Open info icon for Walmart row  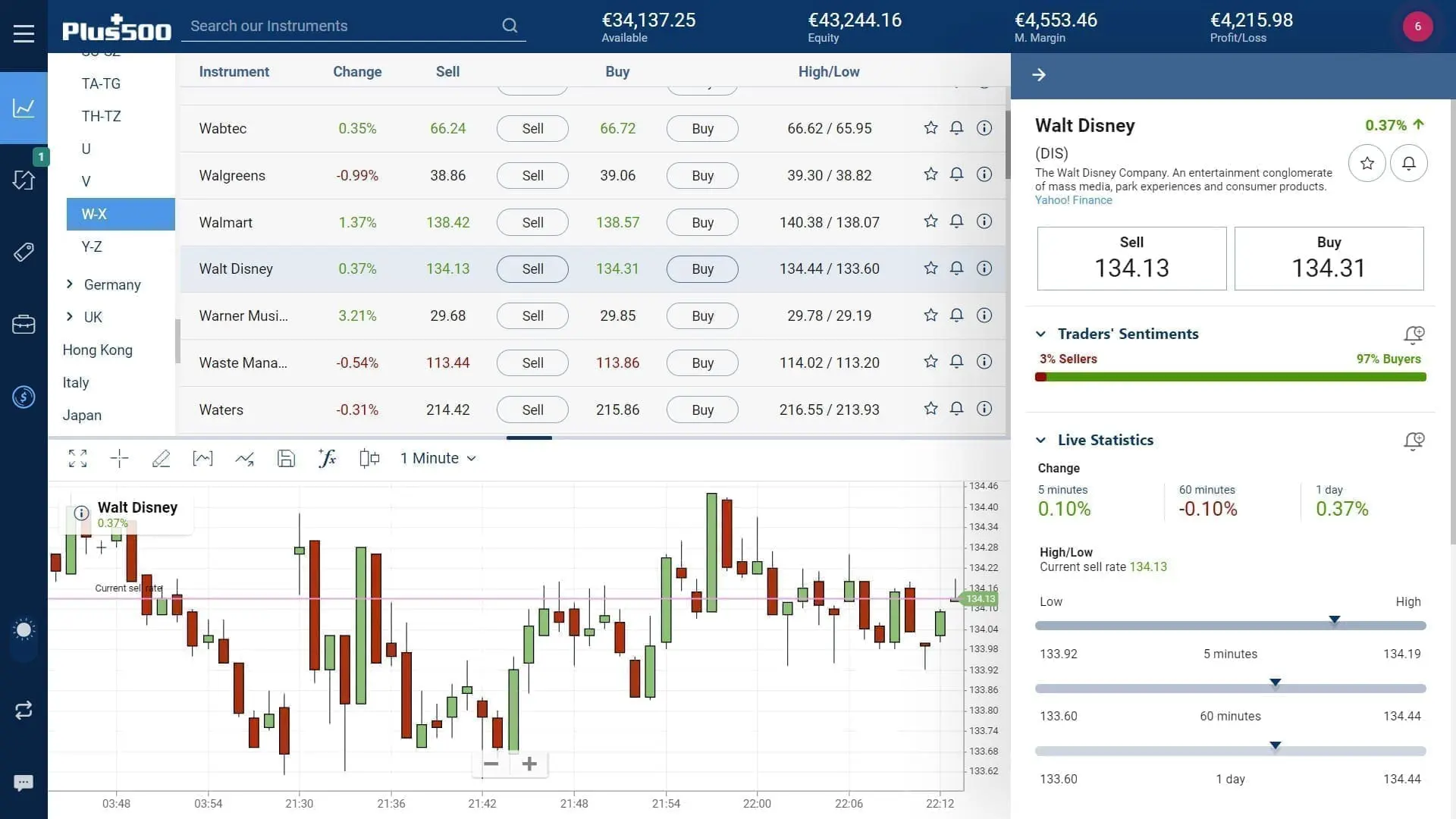[x=984, y=221]
